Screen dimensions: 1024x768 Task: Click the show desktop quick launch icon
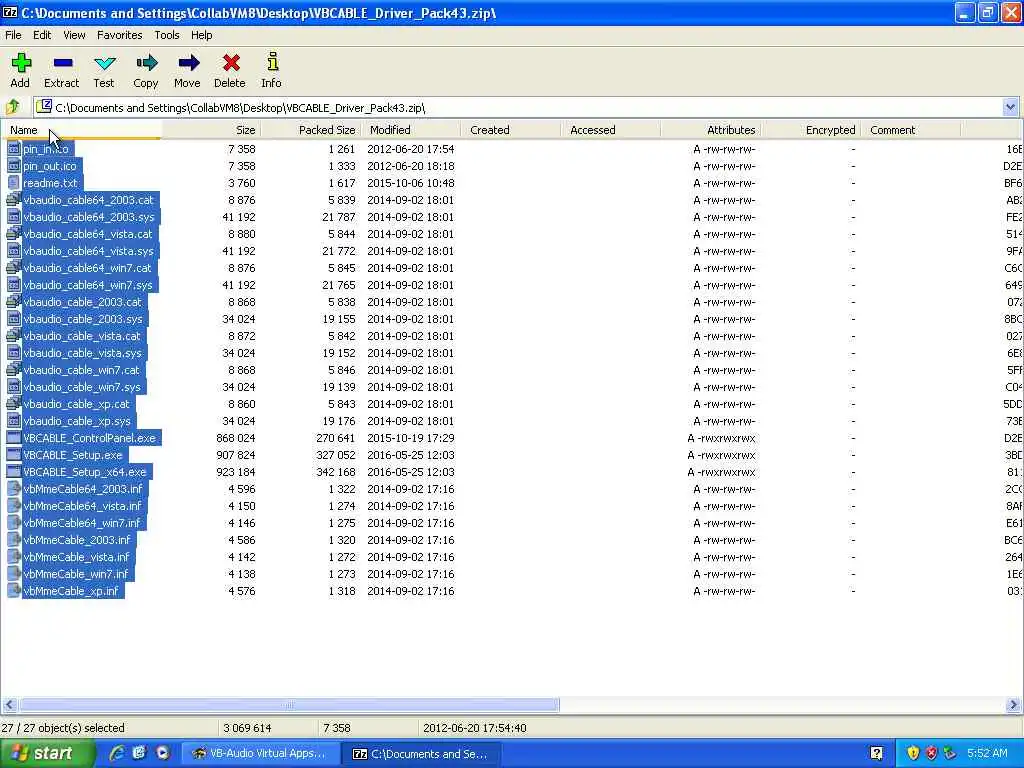tap(139, 753)
